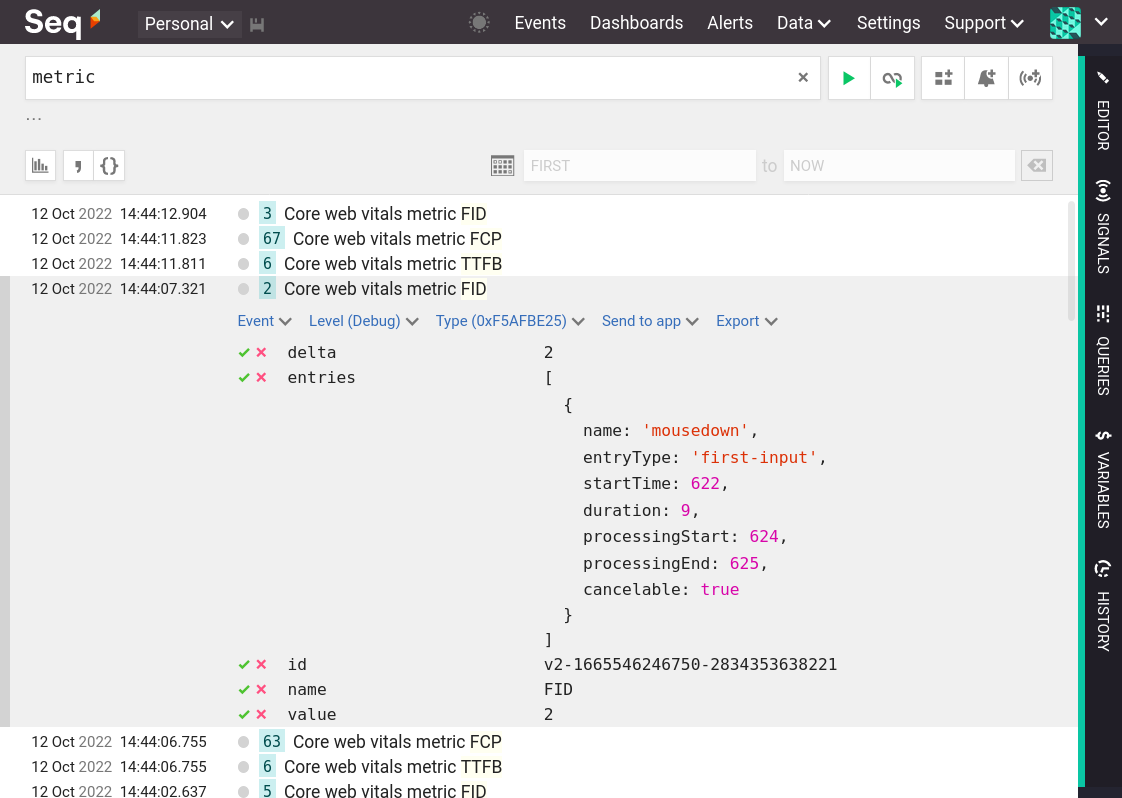Open the Support menu

tap(984, 23)
